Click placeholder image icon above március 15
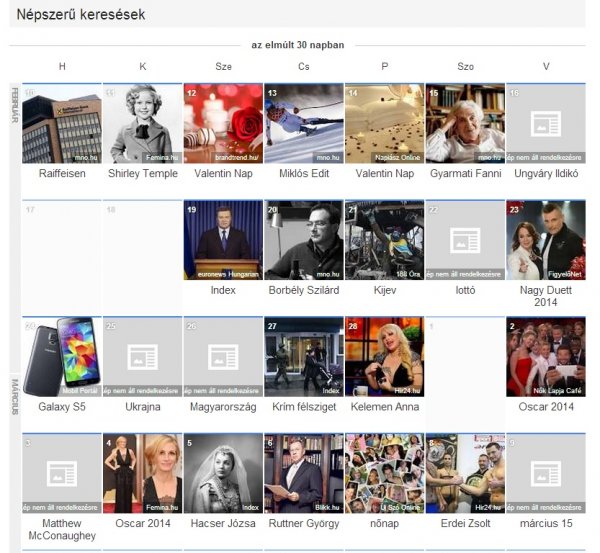The height and width of the screenshot is (553, 600). [545, 473]
